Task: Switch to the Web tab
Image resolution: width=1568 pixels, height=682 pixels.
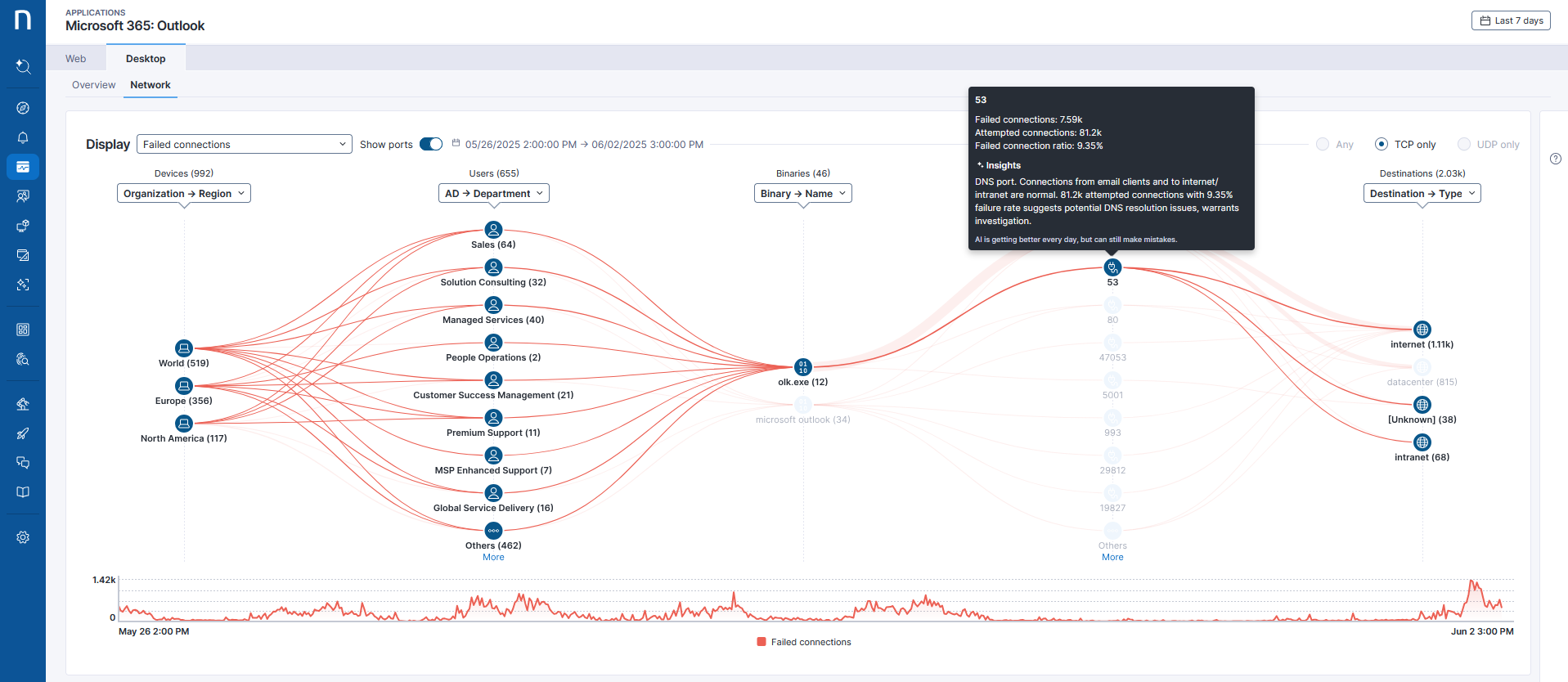Action: [76, 59]
